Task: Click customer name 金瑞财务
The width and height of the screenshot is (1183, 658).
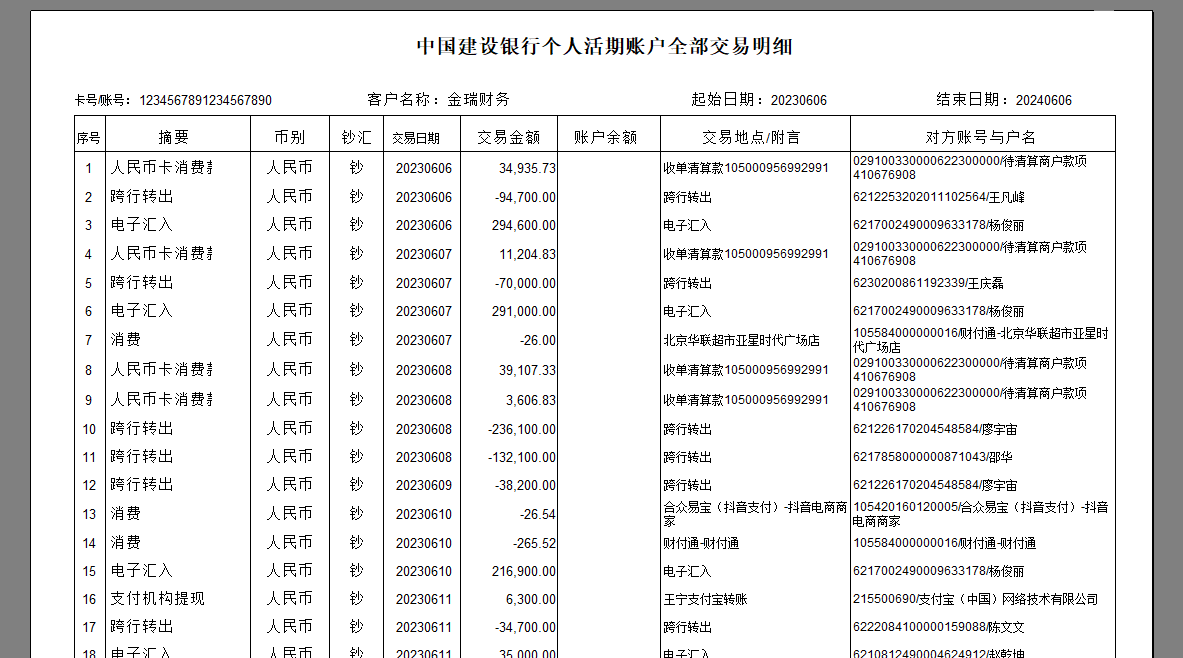Action: (478, 100)
